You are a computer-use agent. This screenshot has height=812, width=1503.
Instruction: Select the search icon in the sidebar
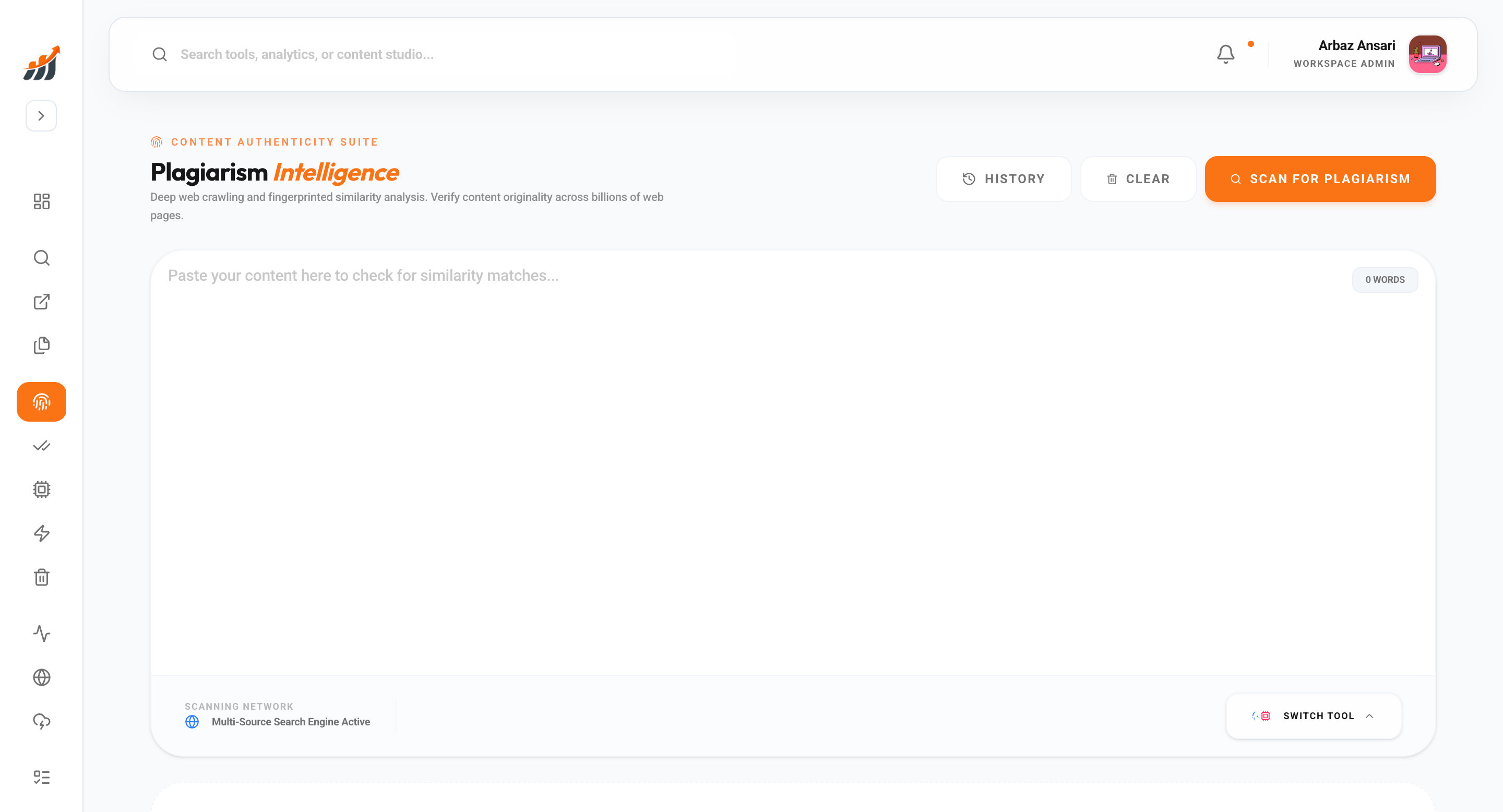tap(41, 257)
